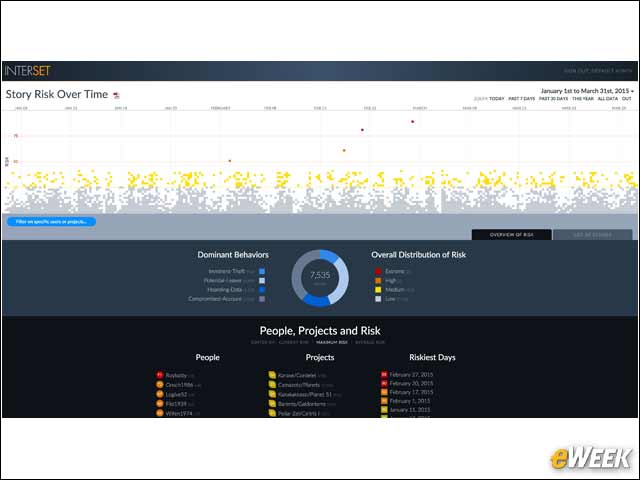Click the folder icon of fourth project
The image size is (640, 480).
tap(272, 404)
